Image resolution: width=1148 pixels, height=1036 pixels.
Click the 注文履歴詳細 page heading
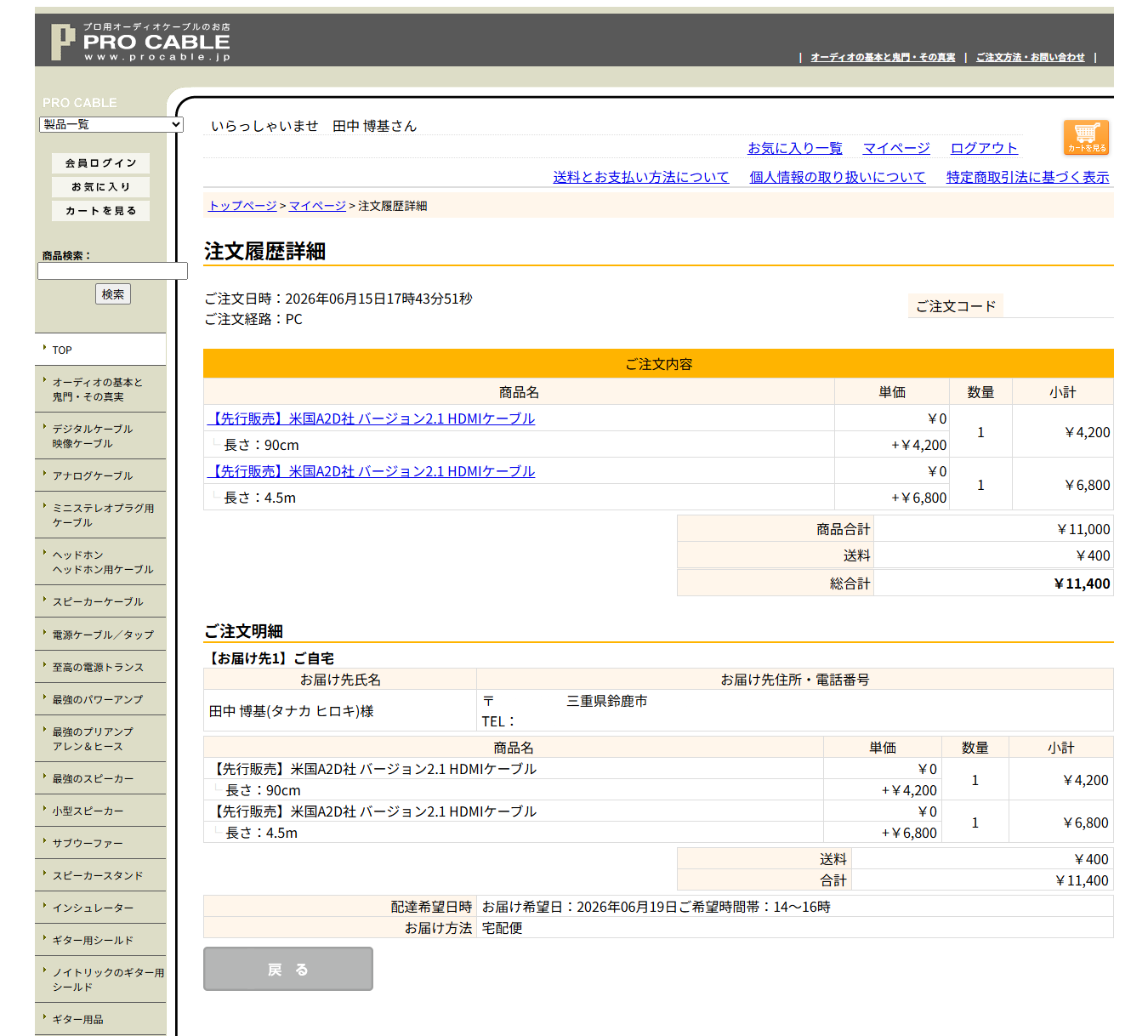(x=264, y=251)
